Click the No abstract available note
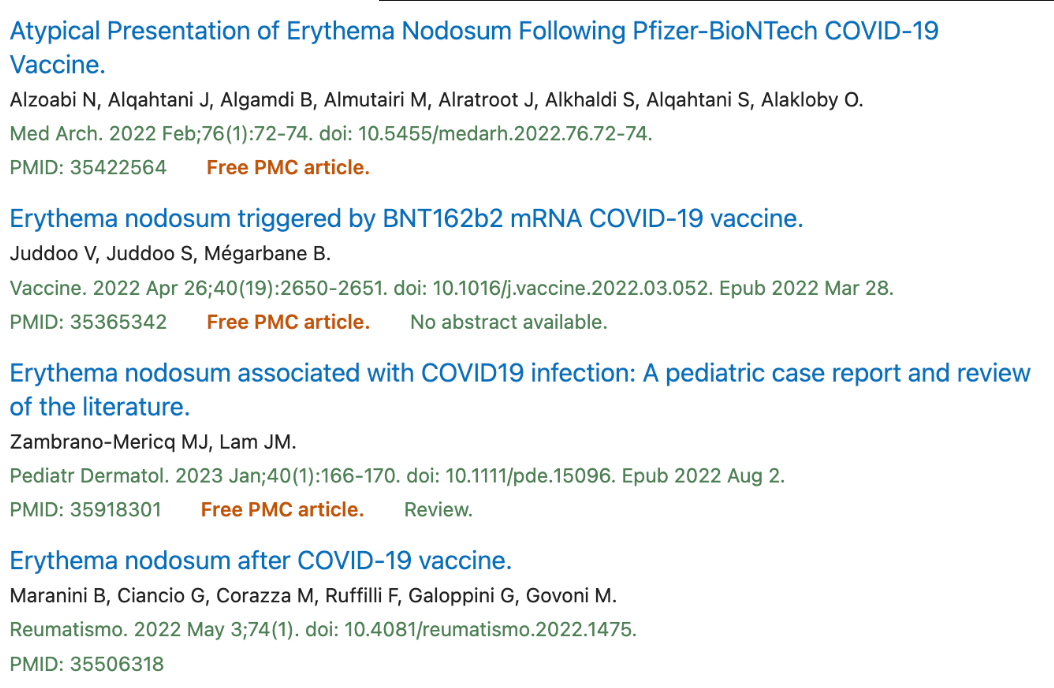 (x=509, y=322)
